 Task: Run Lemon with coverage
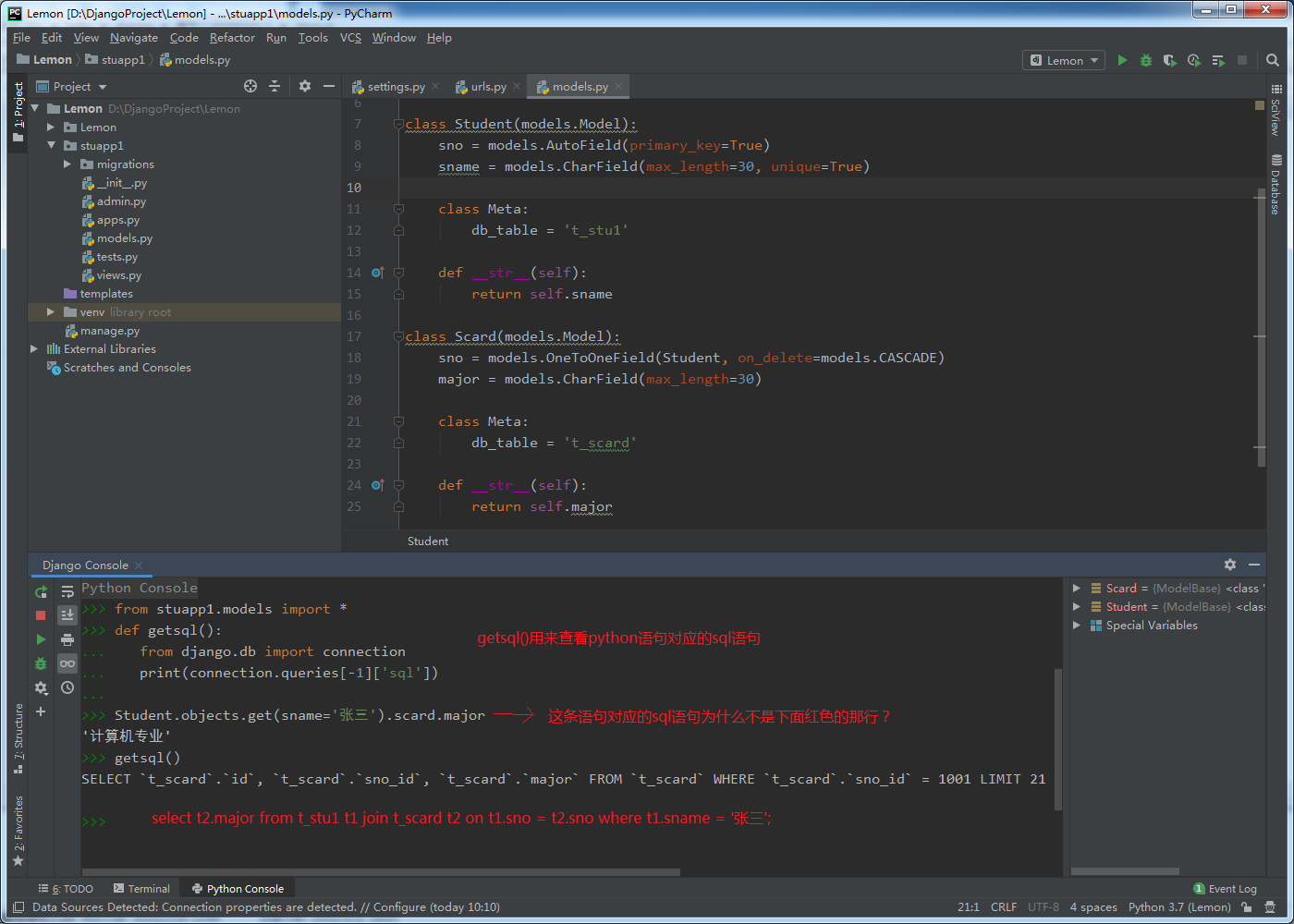[1170, 60]
